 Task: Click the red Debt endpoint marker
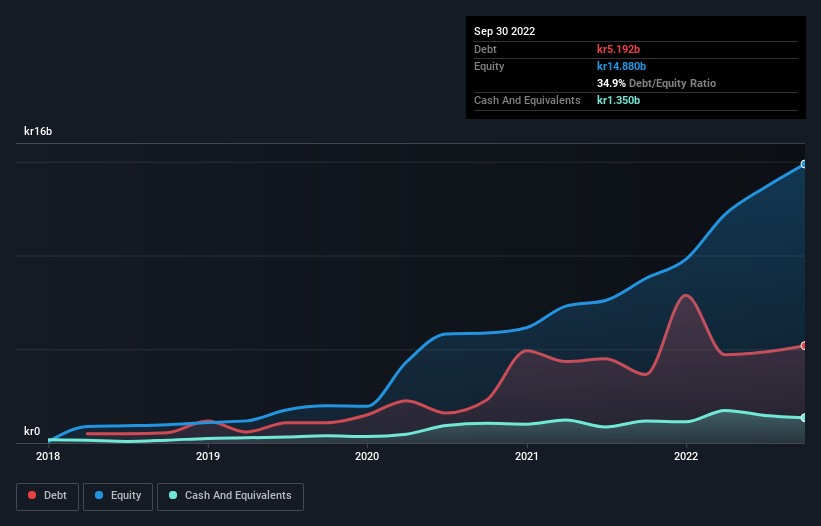803,346
